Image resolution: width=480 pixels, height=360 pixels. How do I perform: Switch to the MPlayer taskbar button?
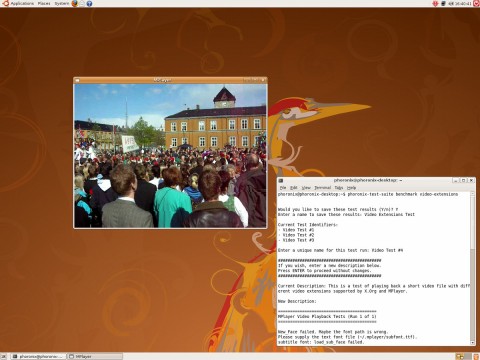pyautogui.click(x=95, y=356)
